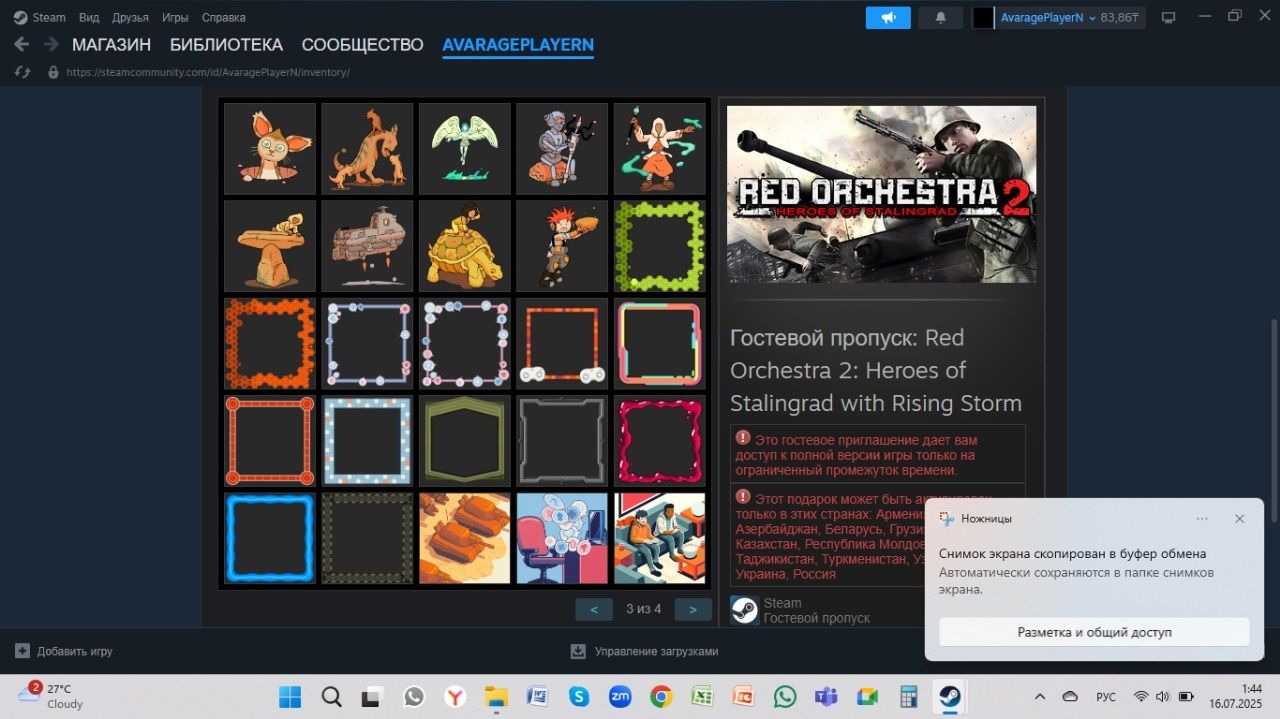The height and width of the screenshot is (719, 1280).
Task: Open the Windows Start menu
Action: (x=290, y=696)
